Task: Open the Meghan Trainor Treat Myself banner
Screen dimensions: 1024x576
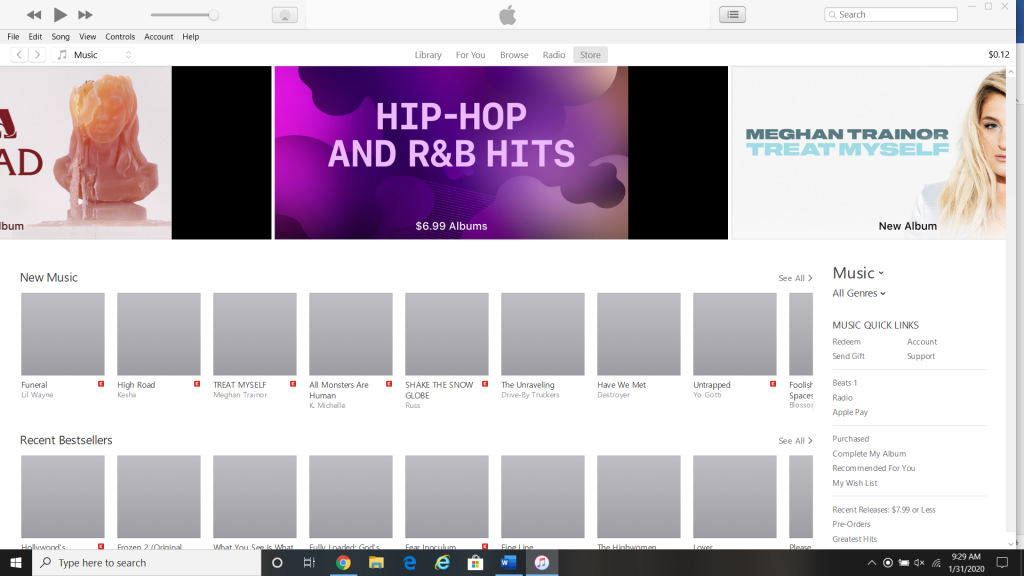Action: (869, 152)
